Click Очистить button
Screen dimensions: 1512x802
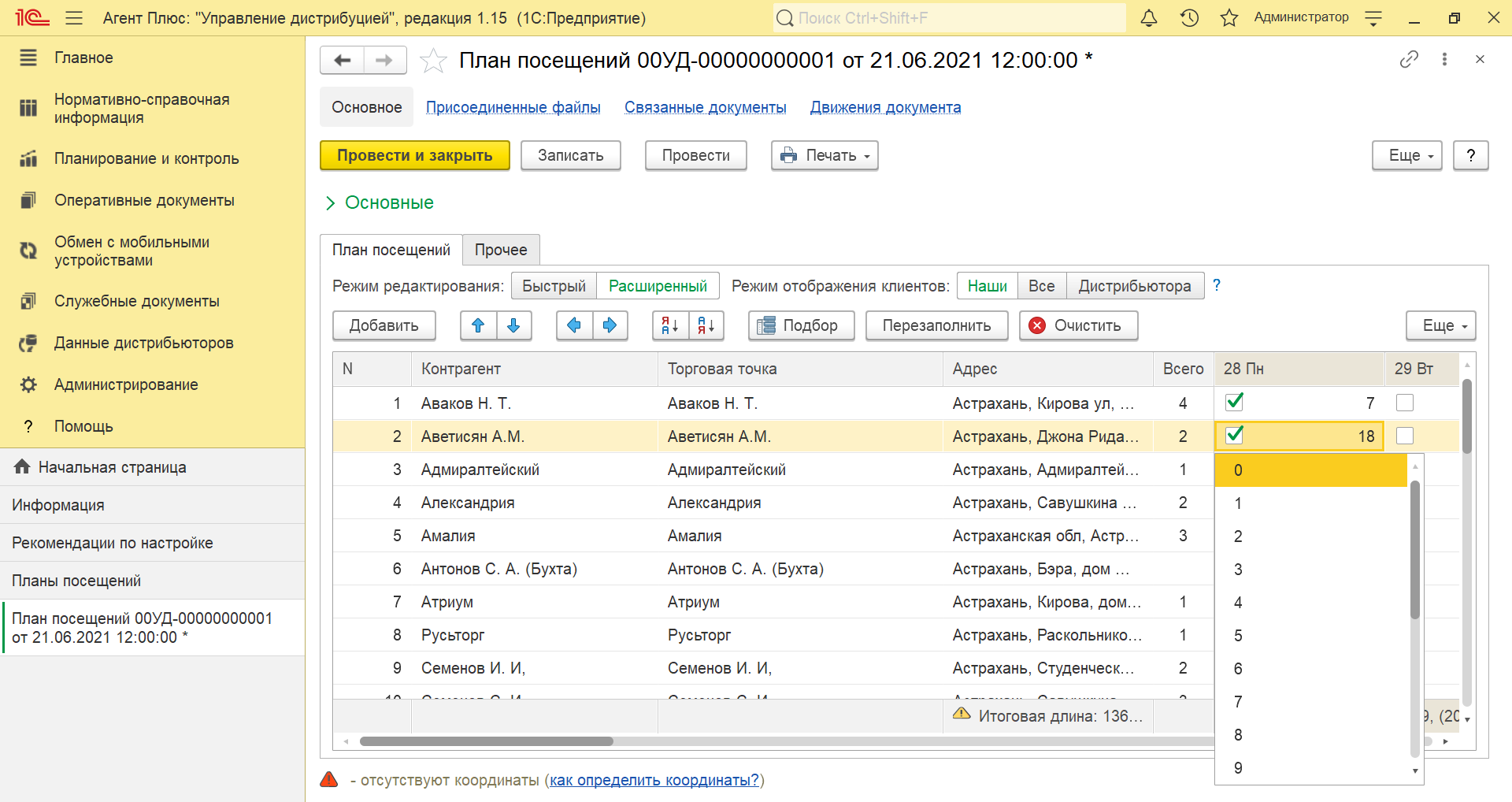point(1079,325)
